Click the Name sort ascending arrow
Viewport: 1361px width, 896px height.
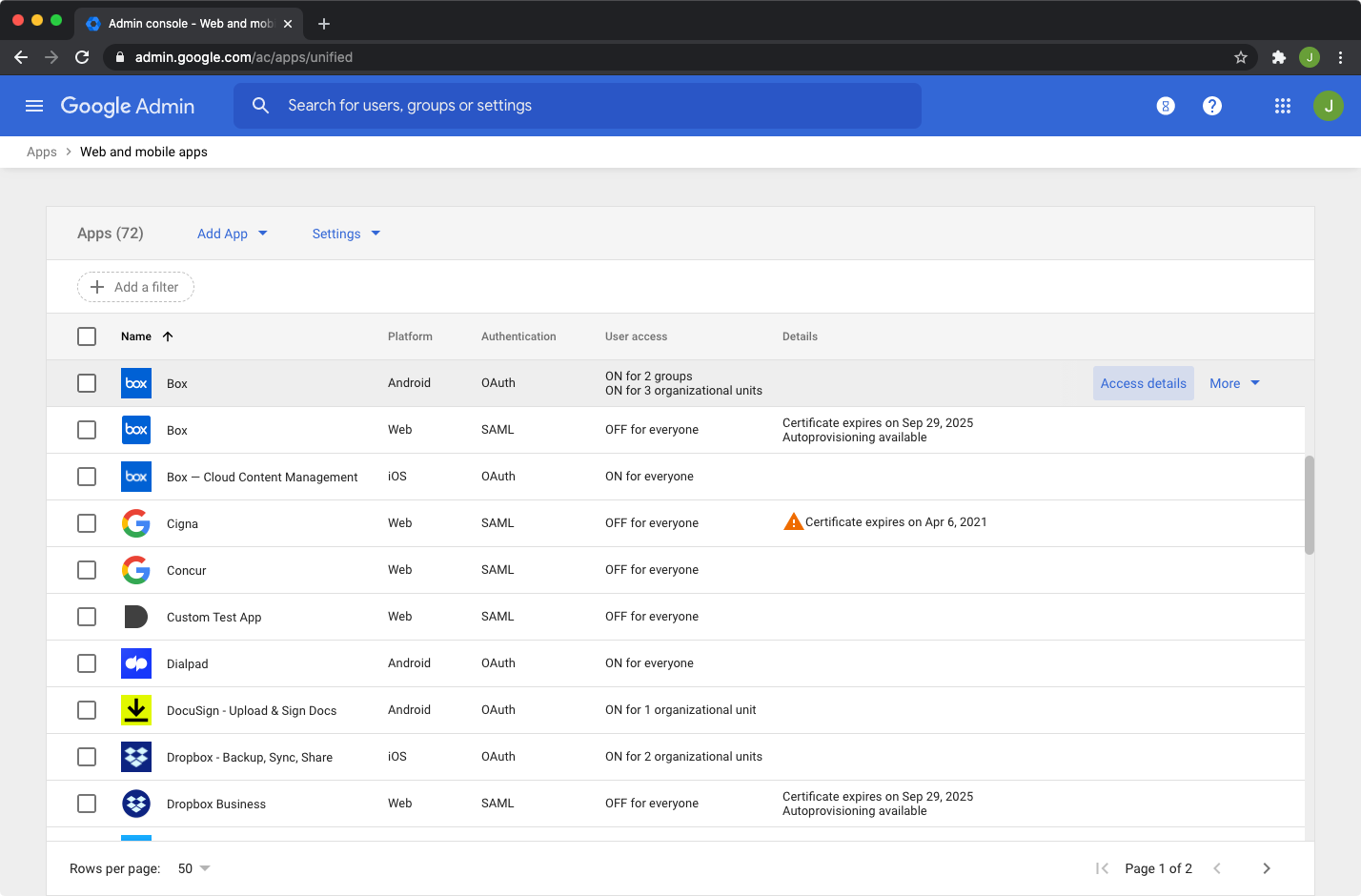pyautogui.click(x=168, y=336)
